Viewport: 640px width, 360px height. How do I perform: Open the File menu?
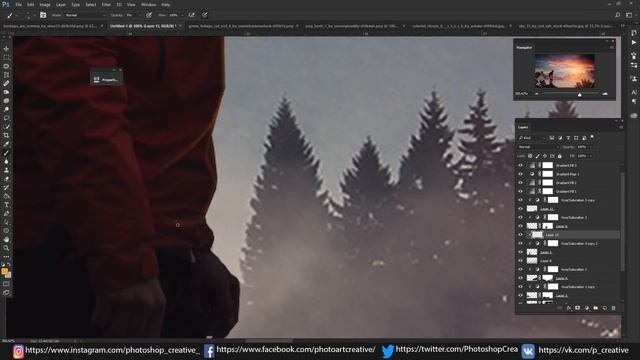pyautogui.click(x=18, y=4)
